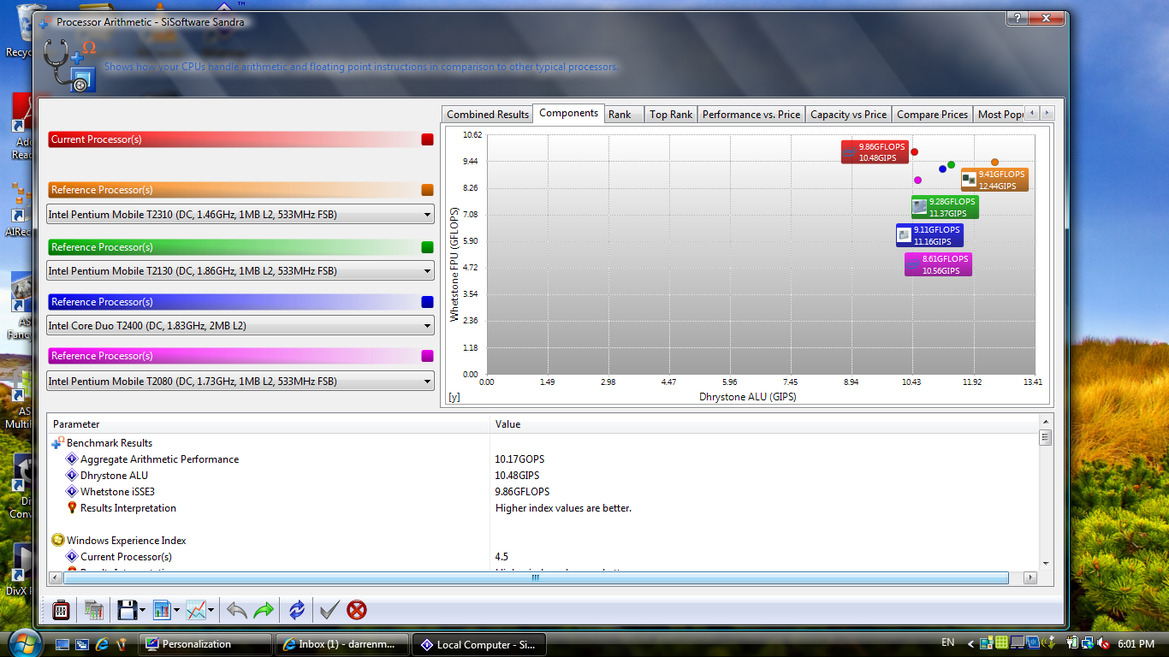Click the horizontal scrollbar left arrow
The width and height of the screenshot is (1169, 657).
coord(55,578)
